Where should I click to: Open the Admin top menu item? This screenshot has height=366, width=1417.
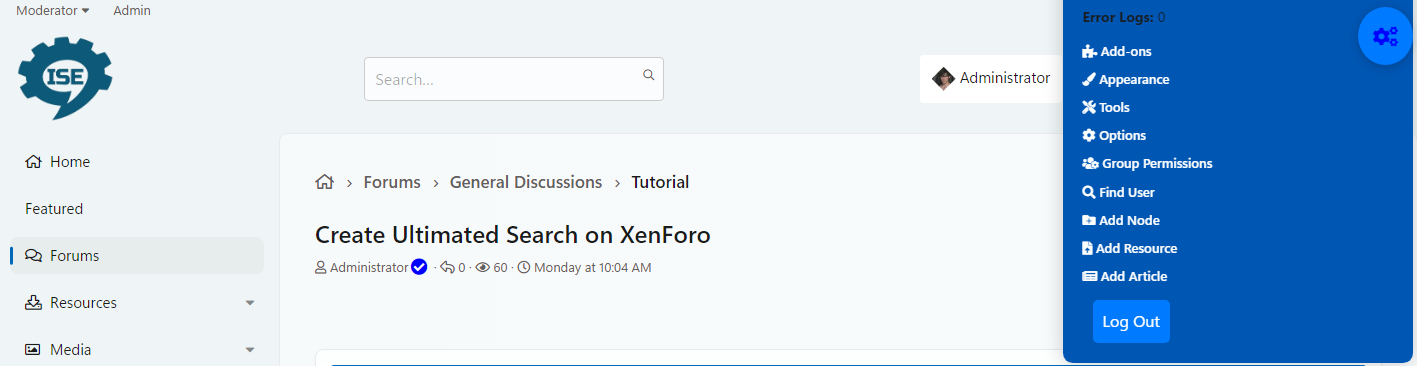tap(132, 11)
